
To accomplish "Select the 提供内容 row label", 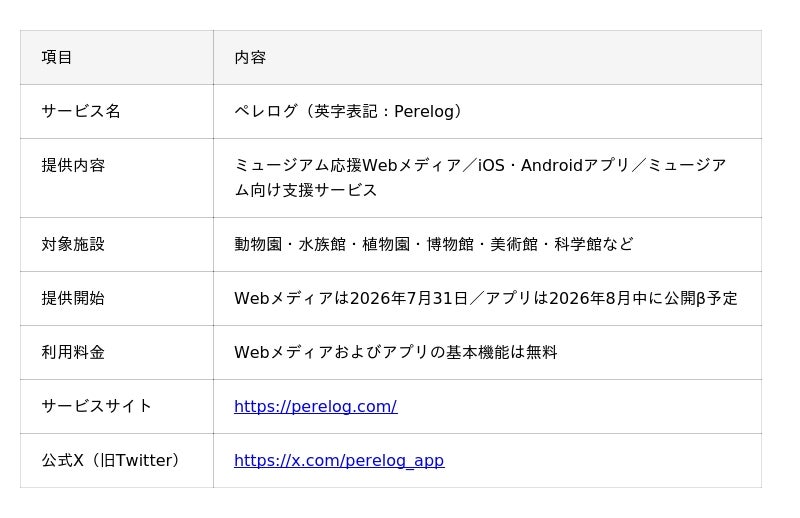I will pyautogui.click(x=73, y=165).
